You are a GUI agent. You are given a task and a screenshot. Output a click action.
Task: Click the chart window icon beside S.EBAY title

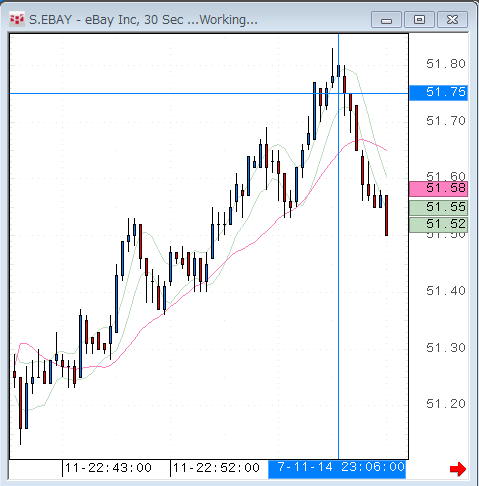(17, 19)
